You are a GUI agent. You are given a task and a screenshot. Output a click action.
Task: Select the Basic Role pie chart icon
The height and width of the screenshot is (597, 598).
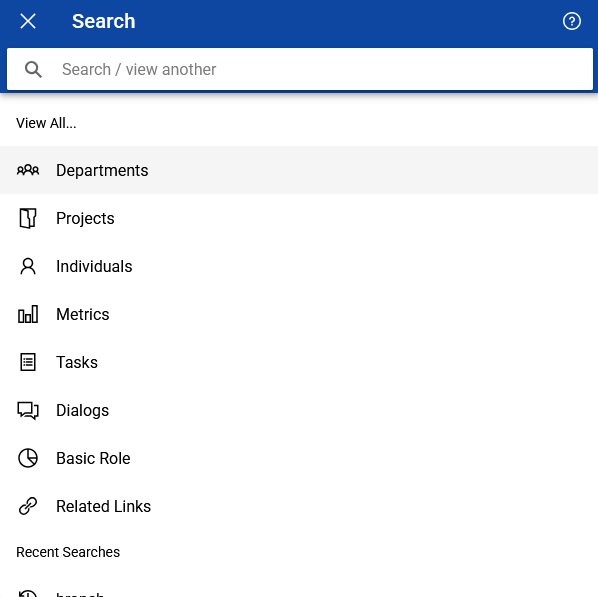(x=28, y=458)
